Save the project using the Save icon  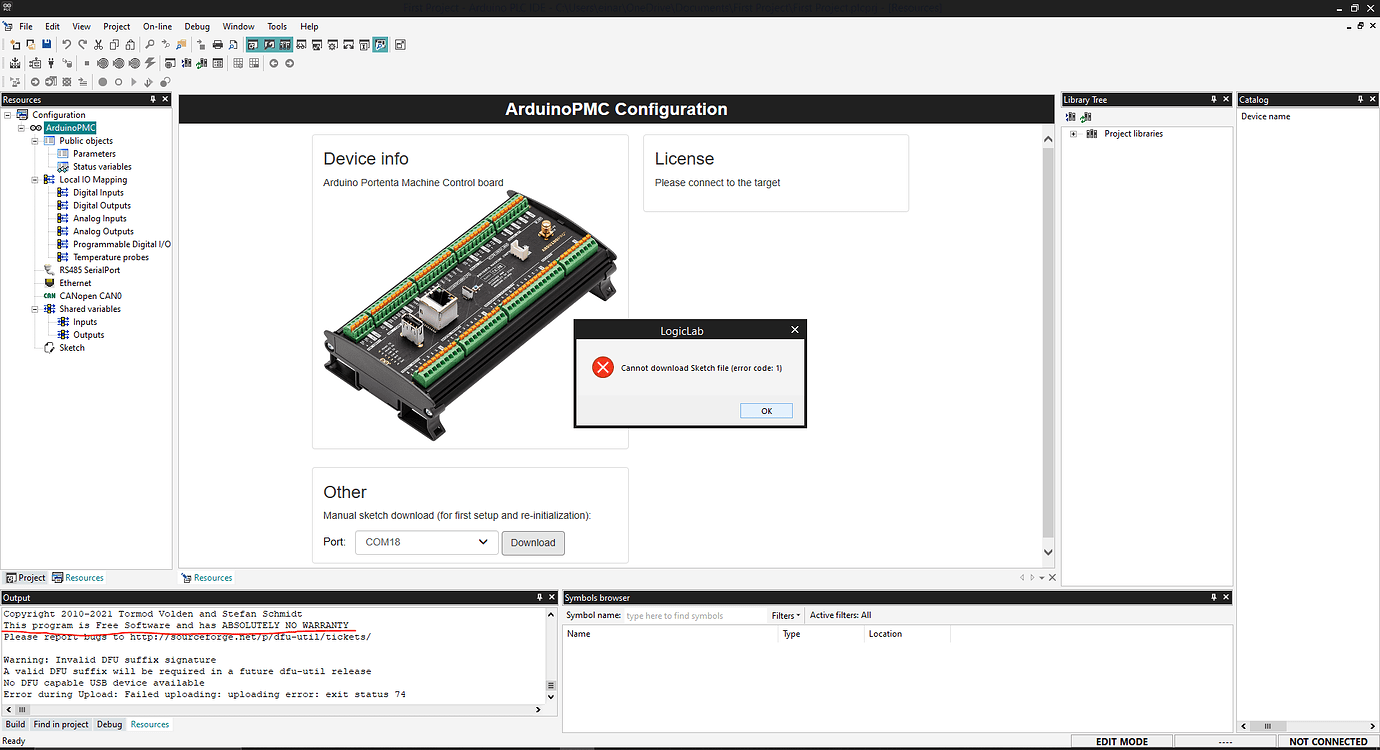pos(48,44)
